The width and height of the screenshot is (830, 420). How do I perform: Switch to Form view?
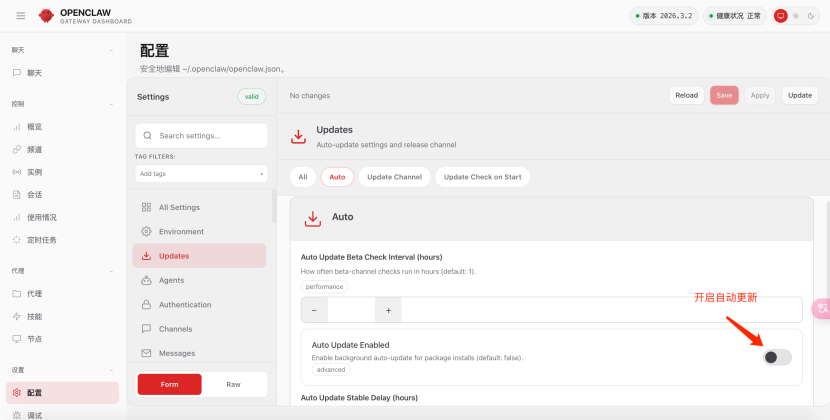tap(169, 385)
